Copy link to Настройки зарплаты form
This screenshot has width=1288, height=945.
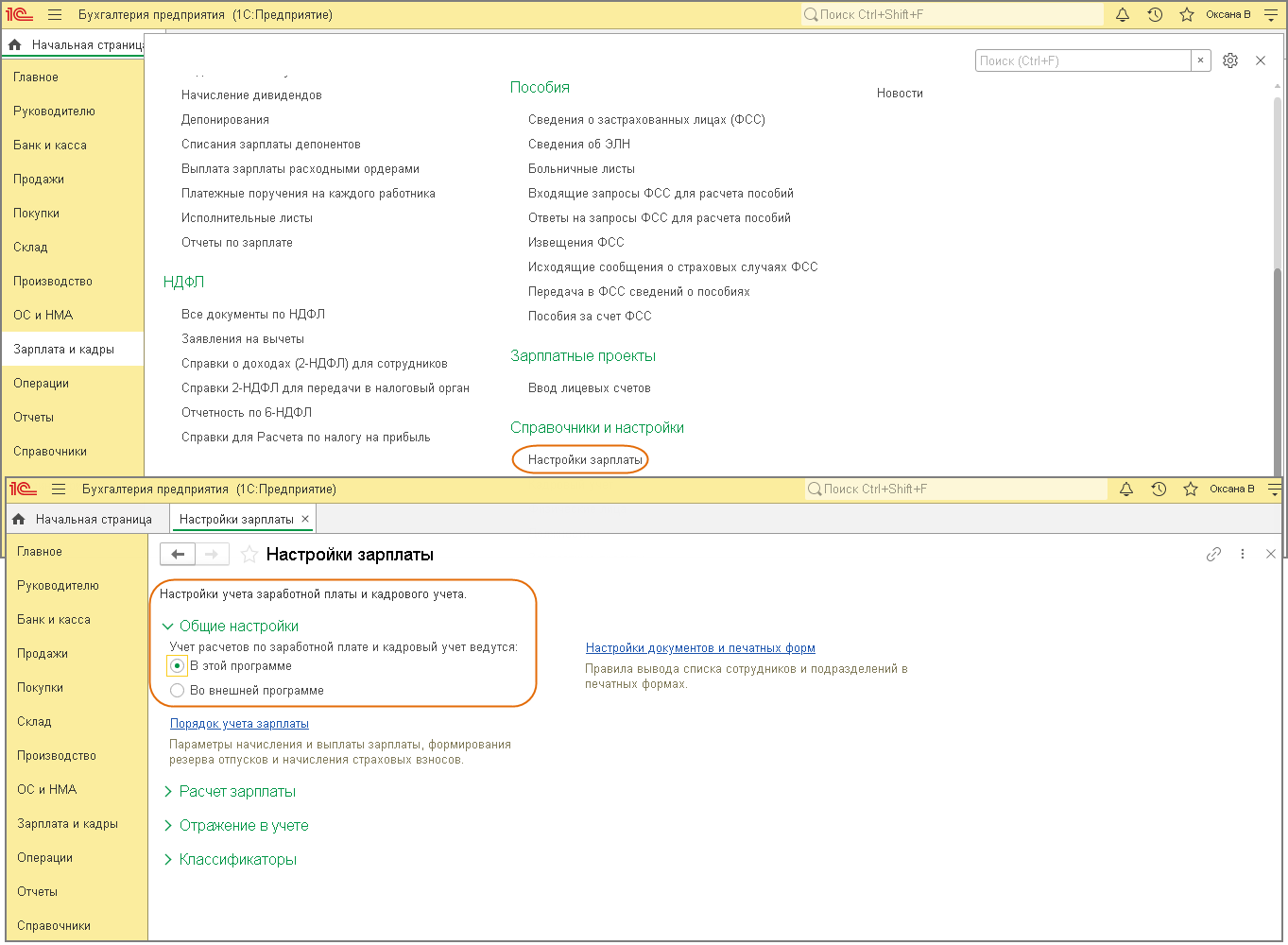pyautogui.click(x=1214, y=555)
